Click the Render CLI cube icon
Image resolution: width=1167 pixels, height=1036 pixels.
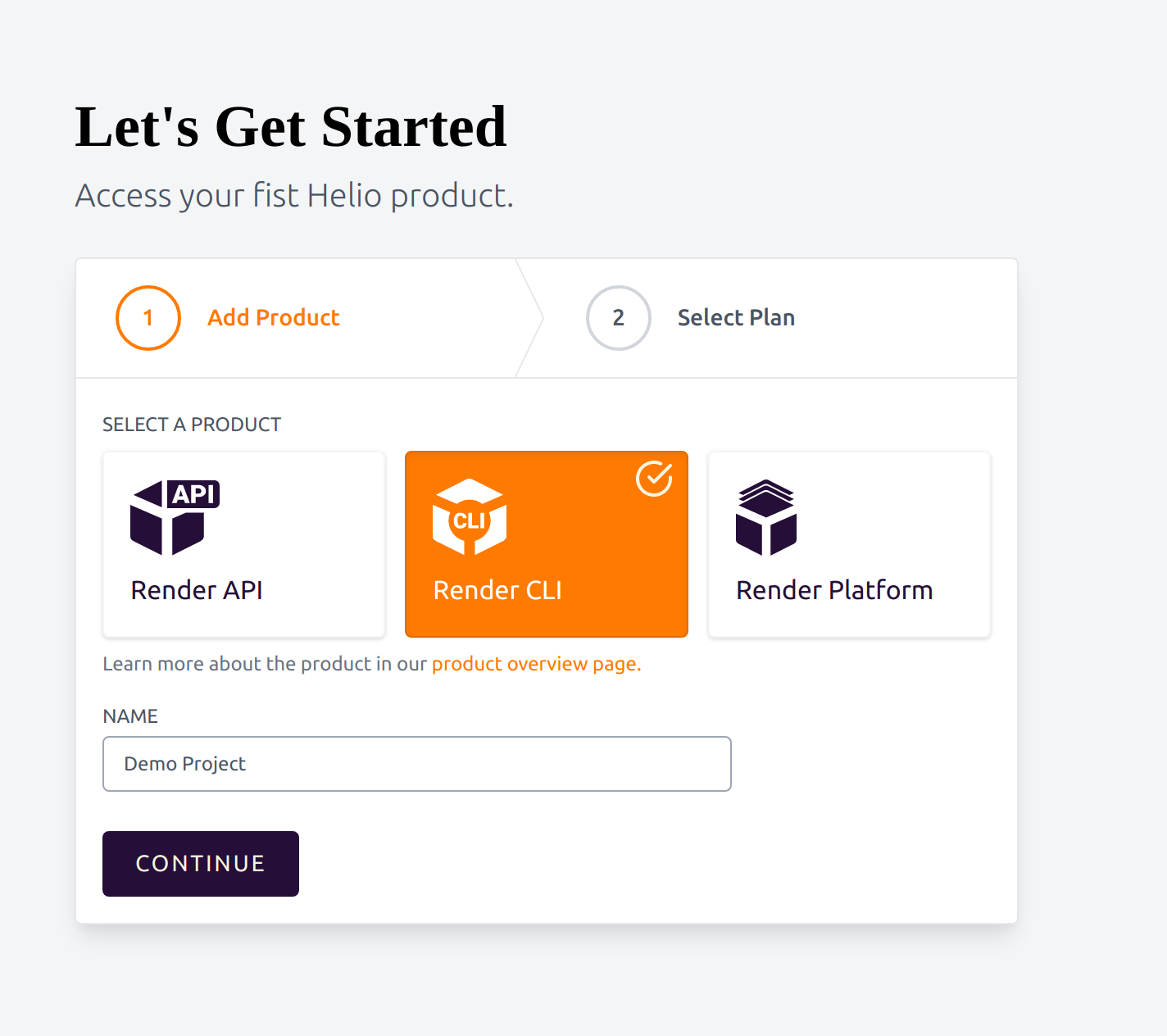(x=470, y=517)
